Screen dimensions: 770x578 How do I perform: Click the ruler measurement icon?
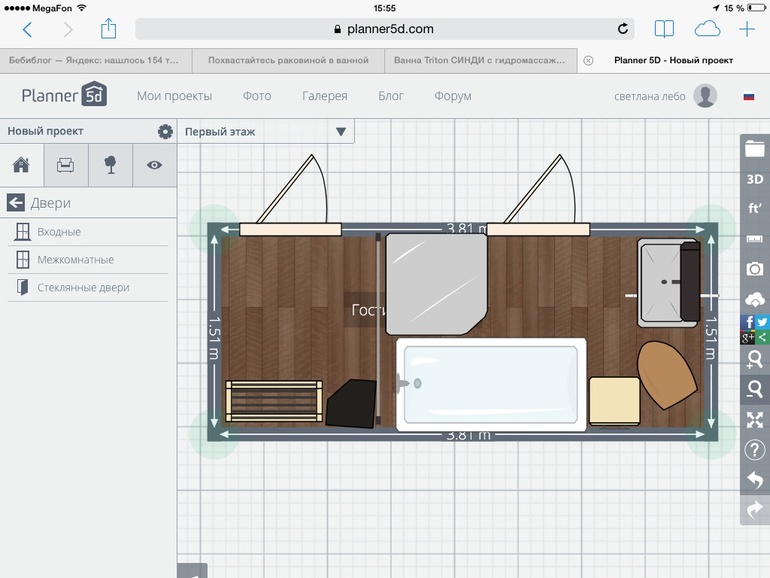pyautogui.click(x=755, y=239)
